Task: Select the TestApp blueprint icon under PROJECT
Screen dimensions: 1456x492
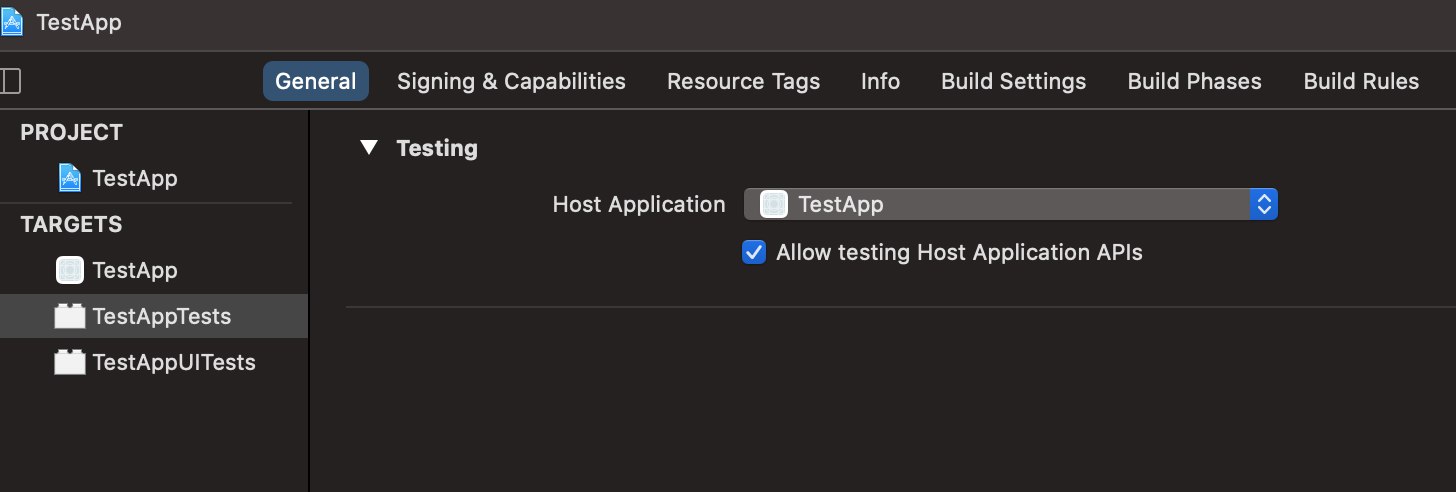Action: coord(69,178)
